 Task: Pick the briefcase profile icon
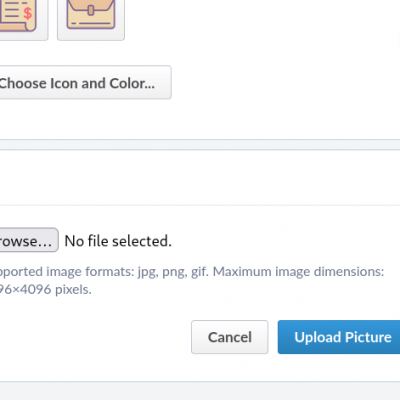point(91,14)
